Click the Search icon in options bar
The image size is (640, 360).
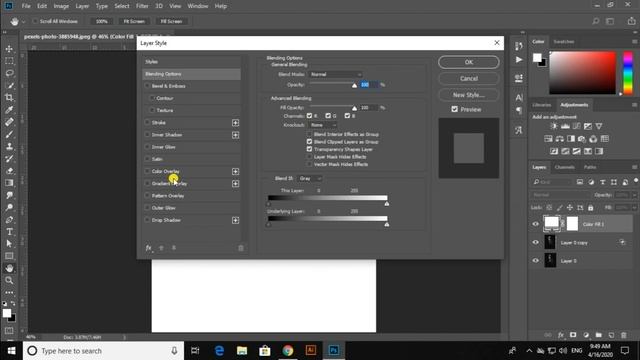pos(596,21)
